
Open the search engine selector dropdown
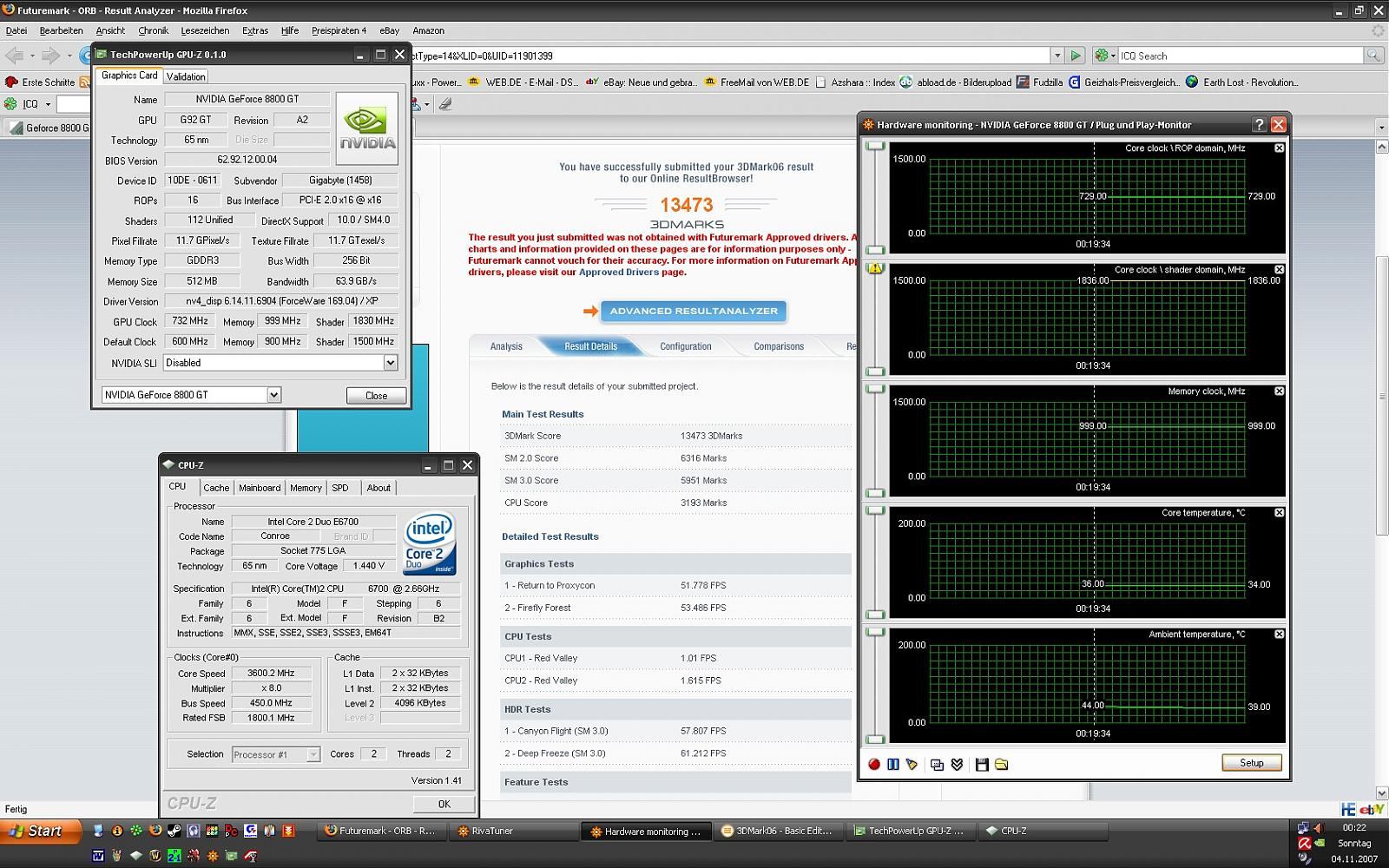1105,56
